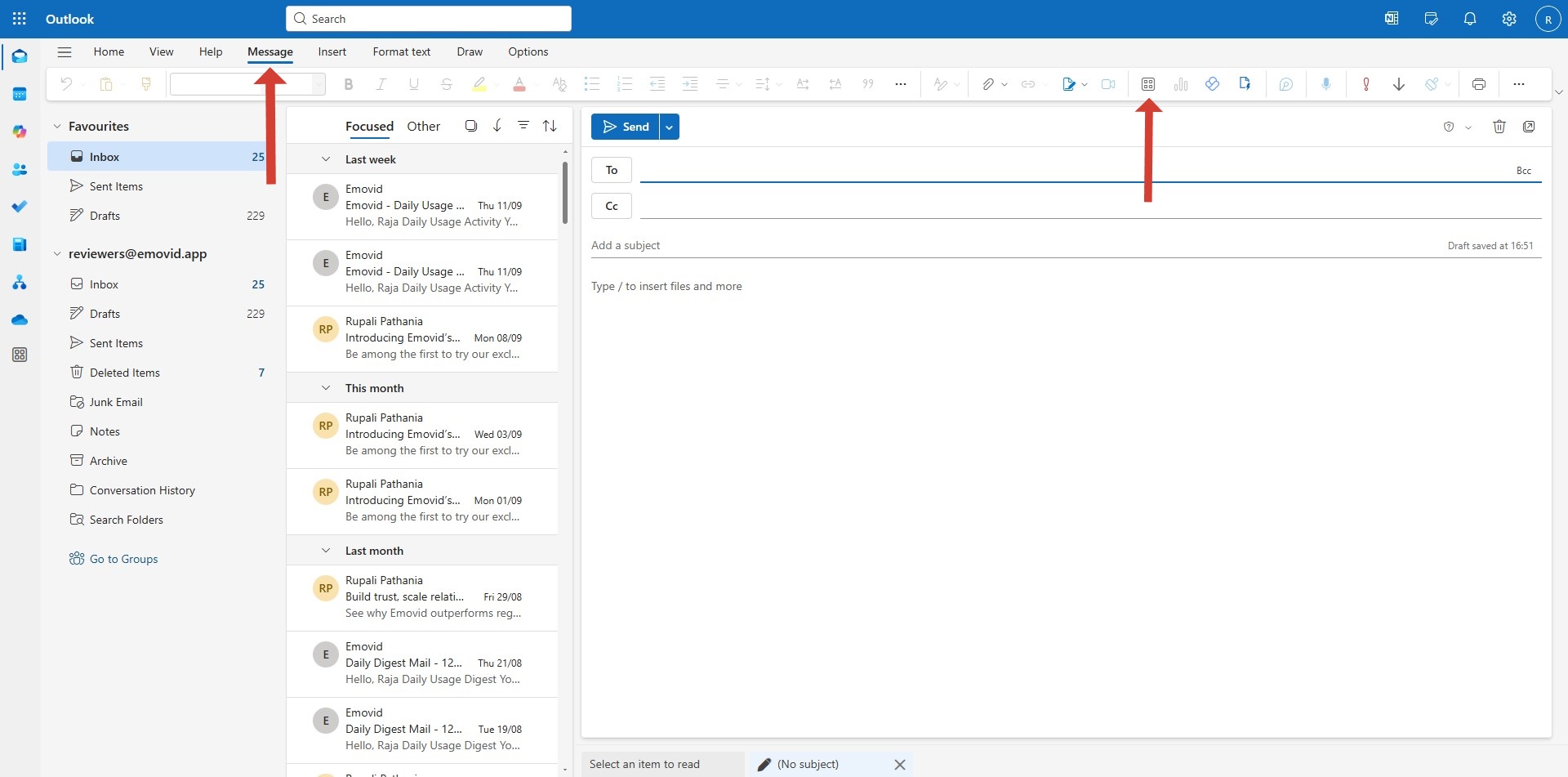This screenshot has height=777, width=1568.
Task: Click the Send button
Action: [626, 126]
